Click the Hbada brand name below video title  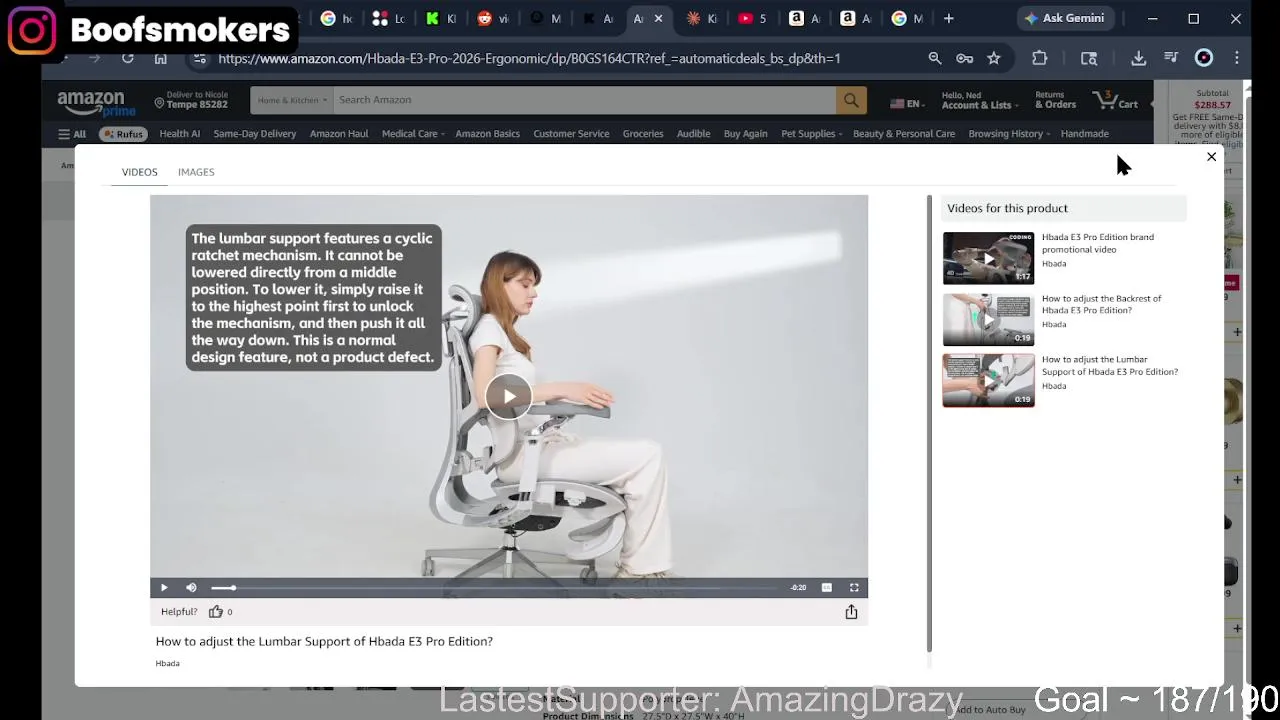pyautogui.click(x=168, y=664)
